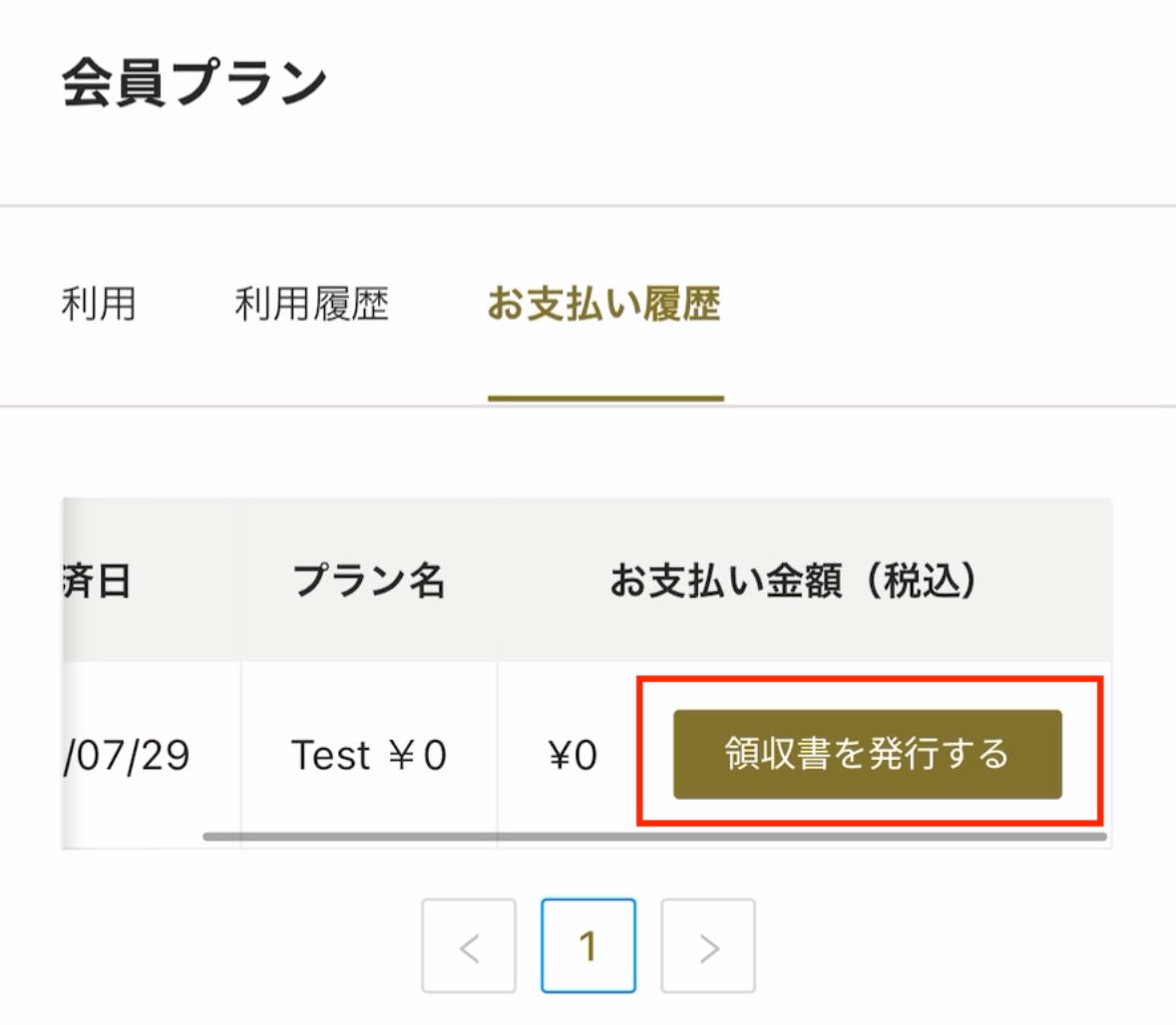The width and height of the screenshot is (1176, 1025).
Task: Click the ¥0 payment amount value
Action: coord(573,756)
